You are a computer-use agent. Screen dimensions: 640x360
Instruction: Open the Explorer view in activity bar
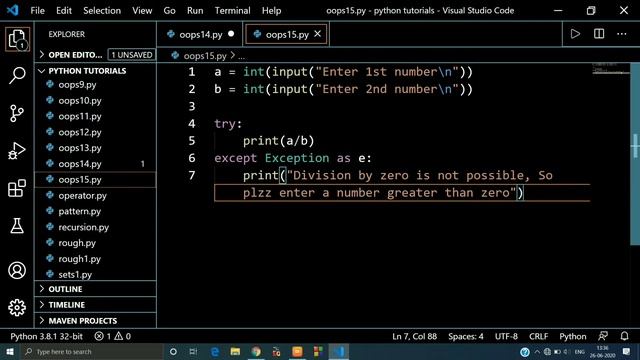(17, 39)
